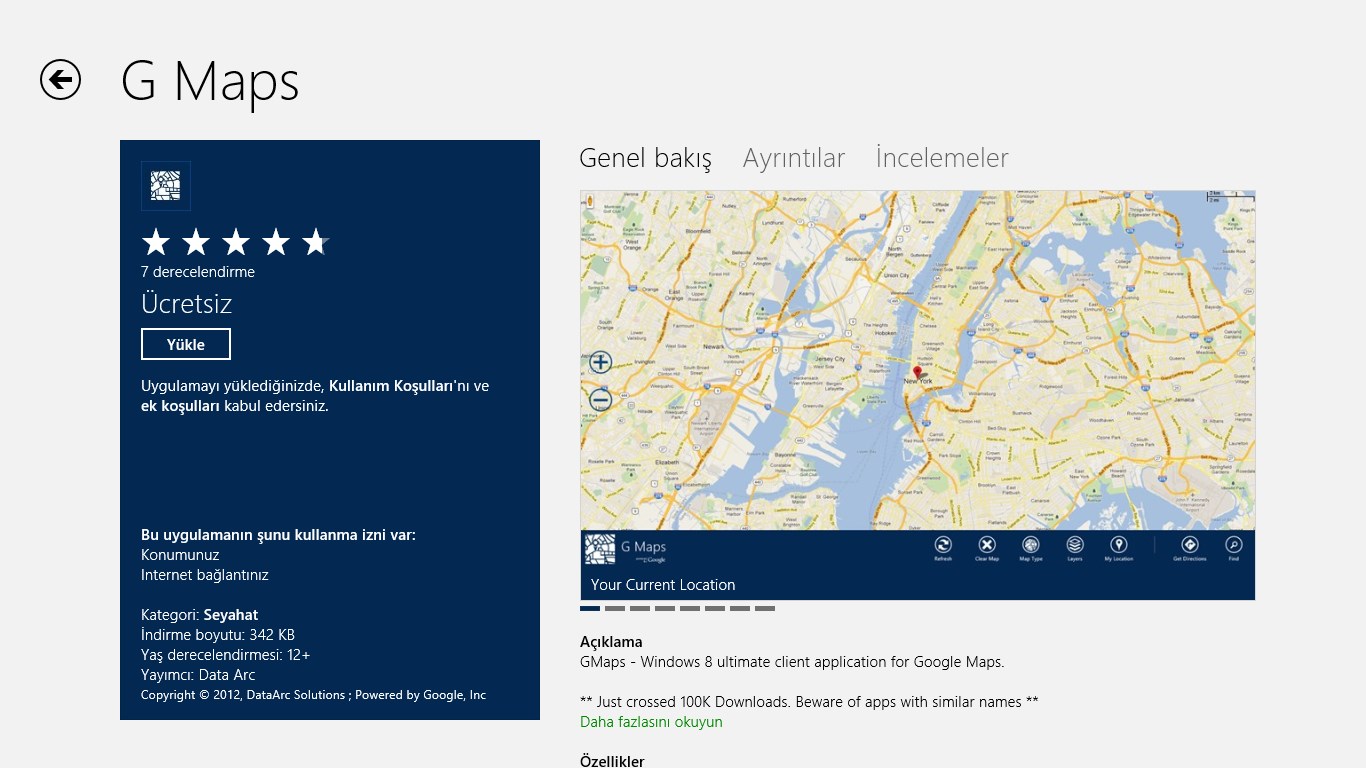Image resolution: width=1366 pixels, height=768 pixels.
Task: Click the red New York map pin
Action: [x=918, y=373]
